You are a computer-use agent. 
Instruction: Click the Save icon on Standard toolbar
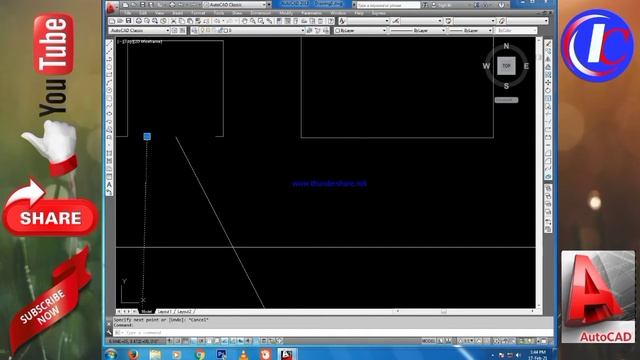(128, 21)
